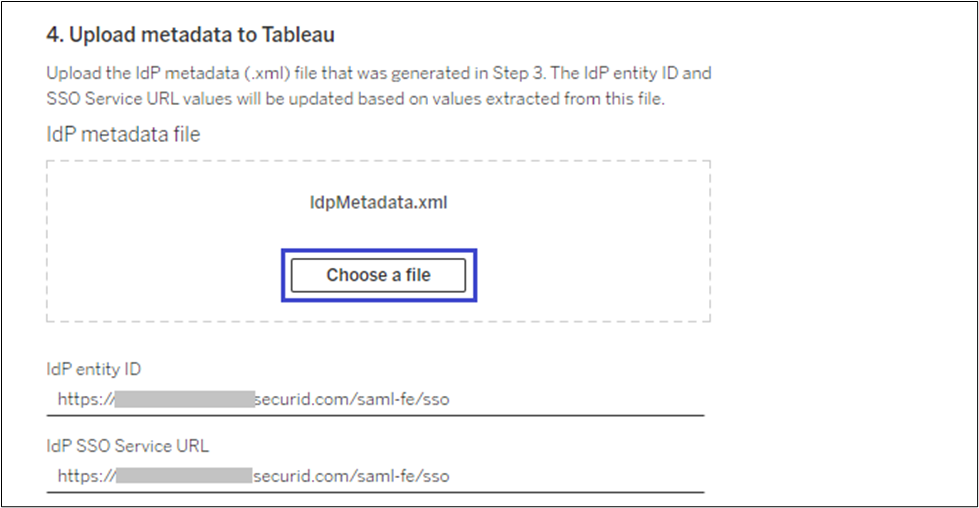Click the "https://" prefix in IdP entity ID
Screen dimensions: 979x508
tap(85, 400)
